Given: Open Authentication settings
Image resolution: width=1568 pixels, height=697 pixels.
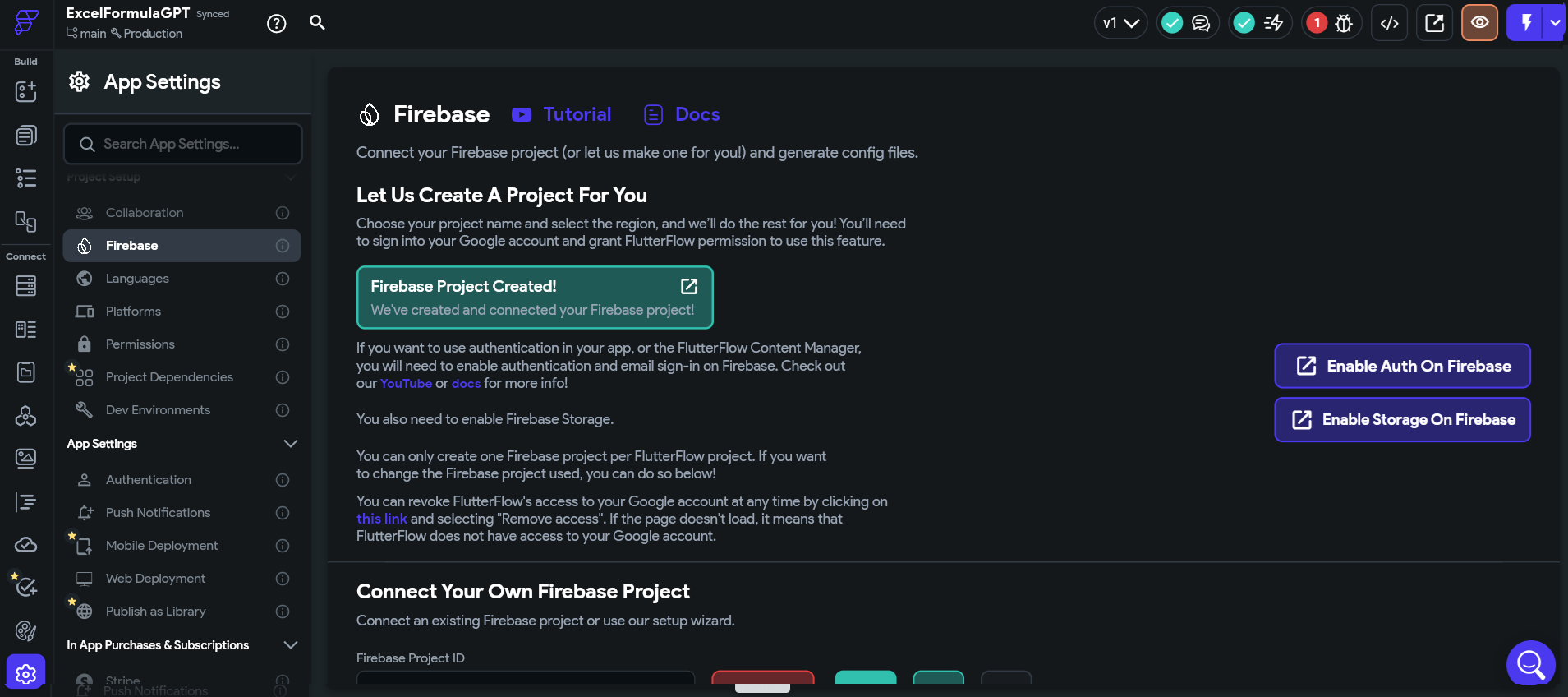Looking at the screenshot, I should pyautogui.click(x=182, y=480).
